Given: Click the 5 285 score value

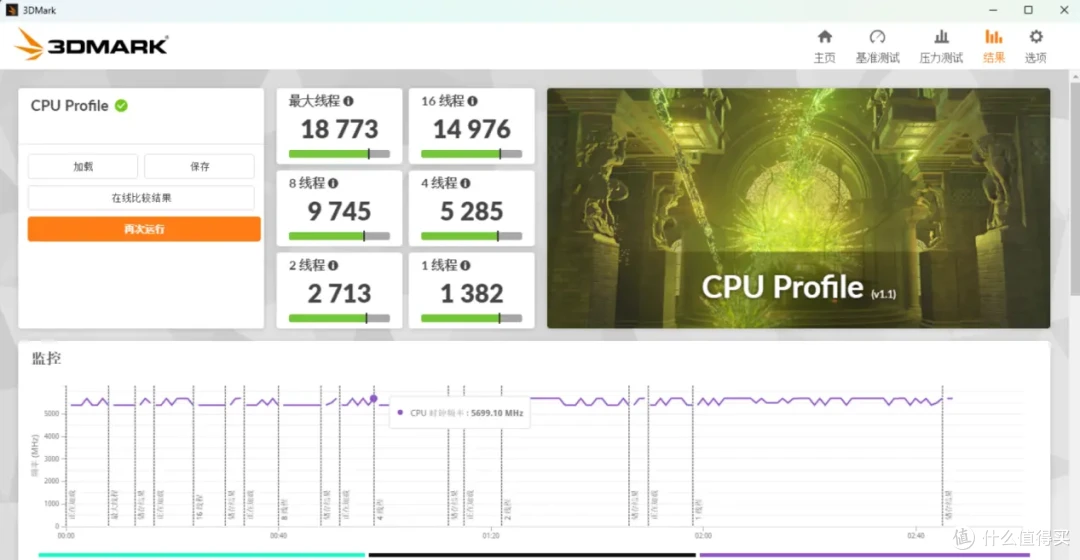Looking at the screenshot, I should pyautogui.click(x=472, y=211).
